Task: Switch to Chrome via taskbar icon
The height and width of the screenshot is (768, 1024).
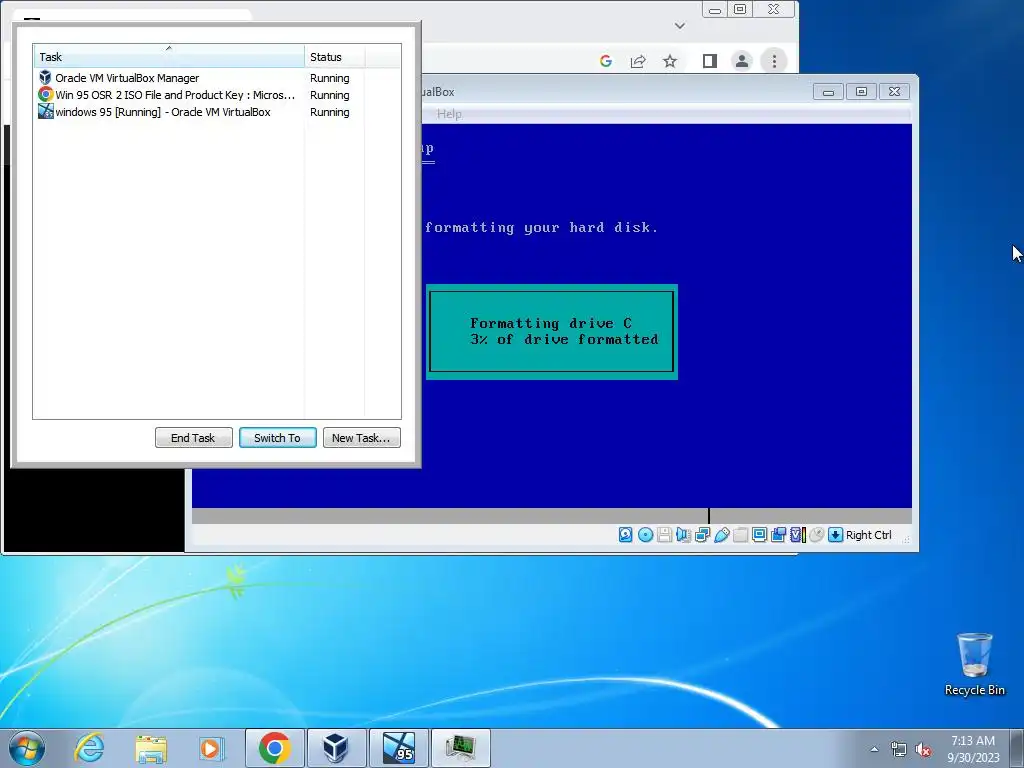Action: (x=274, y=748)
